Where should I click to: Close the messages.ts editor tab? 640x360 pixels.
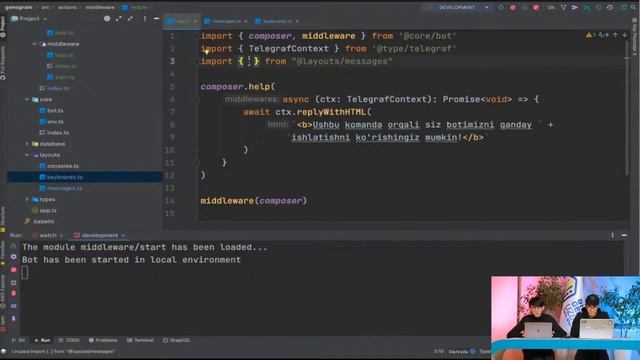(x=246, y=21)
